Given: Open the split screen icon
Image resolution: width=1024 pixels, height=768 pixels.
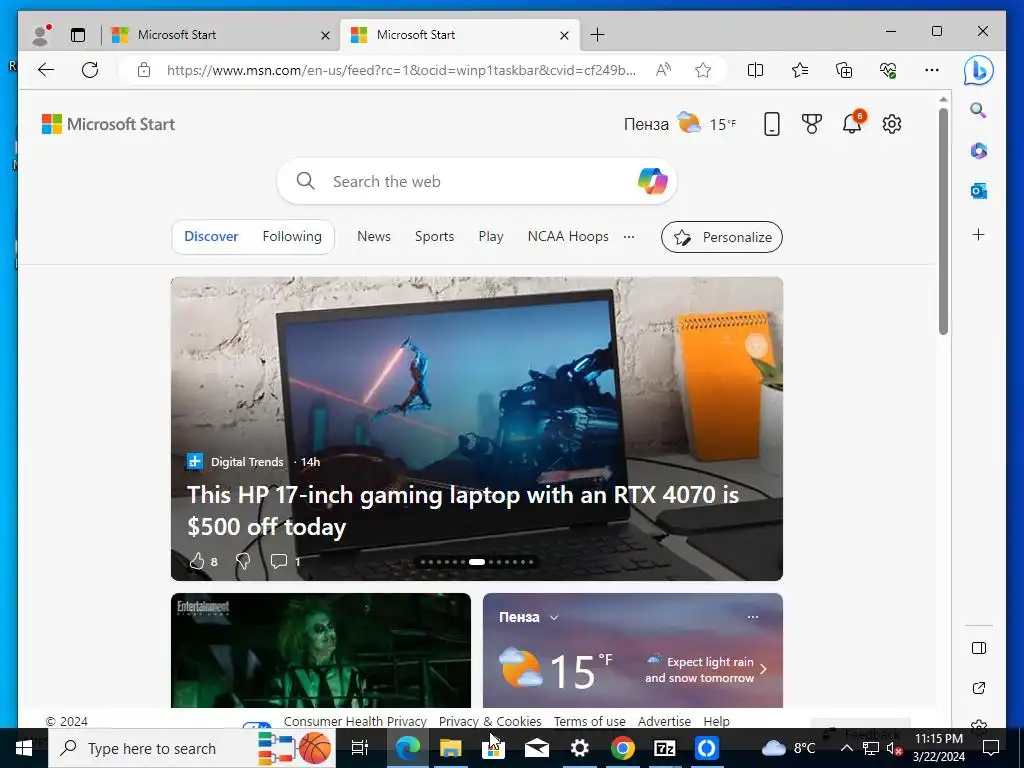Looking at the screenshot, I should pos(755,70).
